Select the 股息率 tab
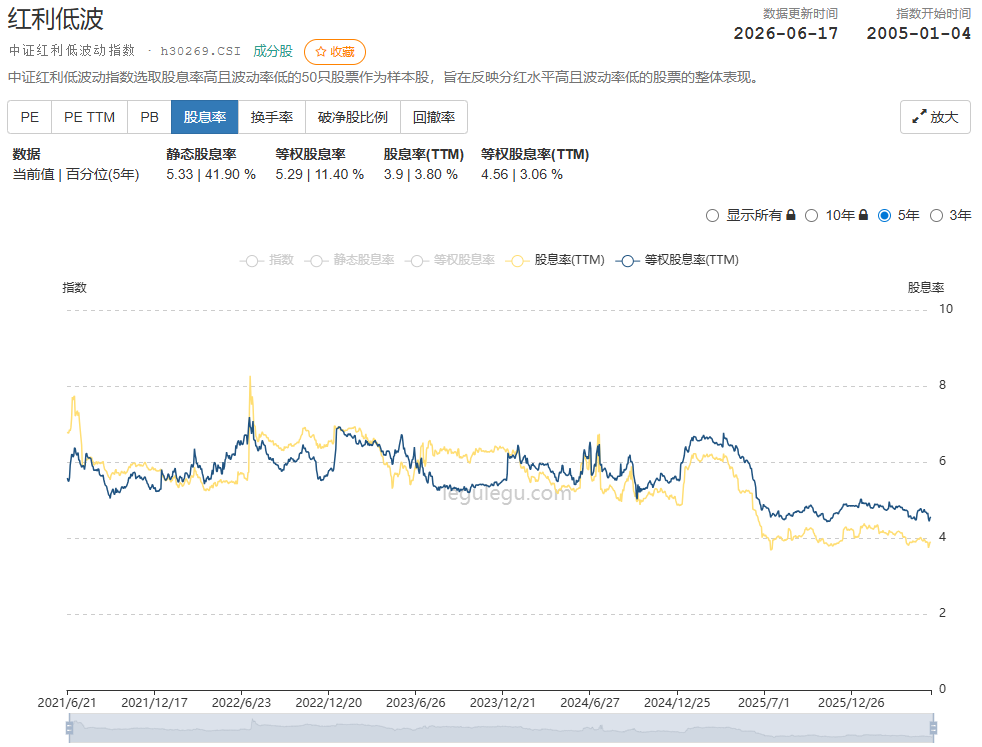Screen dimensions: 982x747 coord(205,117)
